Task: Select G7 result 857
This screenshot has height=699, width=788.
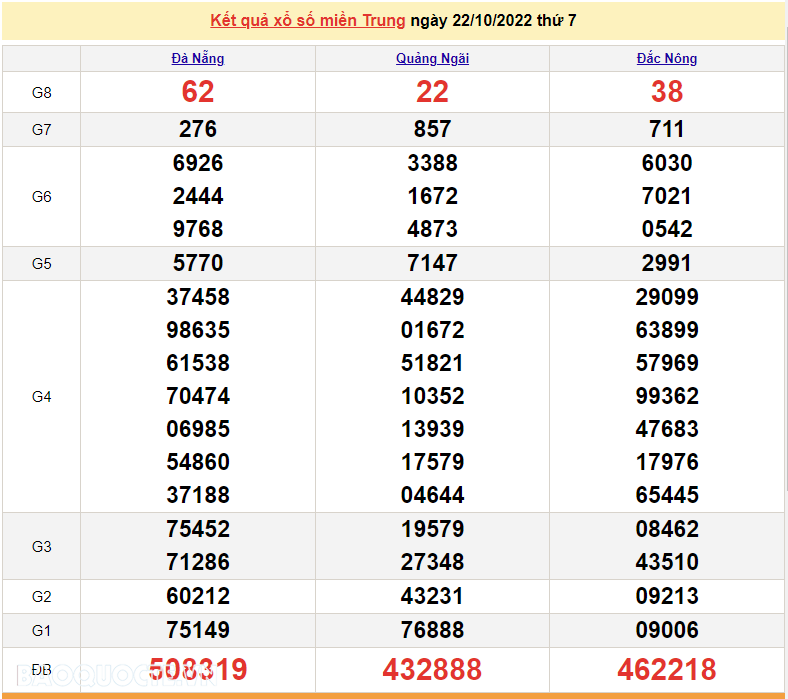Action: (432, 129)
